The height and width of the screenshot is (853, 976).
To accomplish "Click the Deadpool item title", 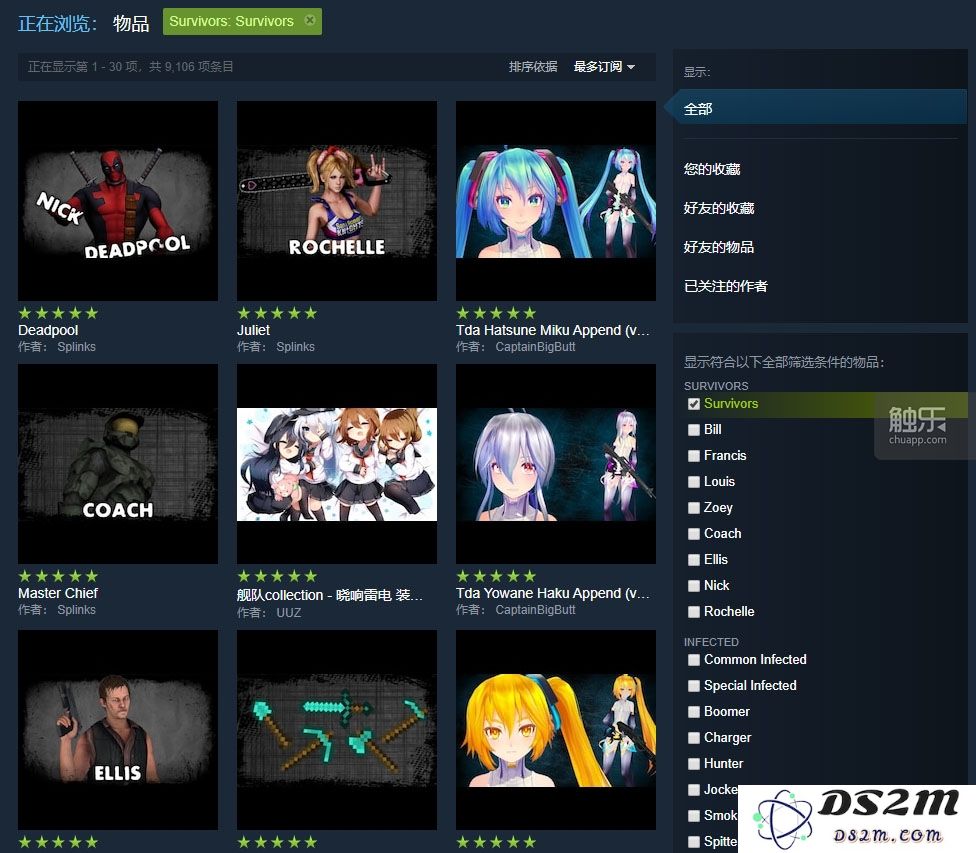I will point(48,330).
